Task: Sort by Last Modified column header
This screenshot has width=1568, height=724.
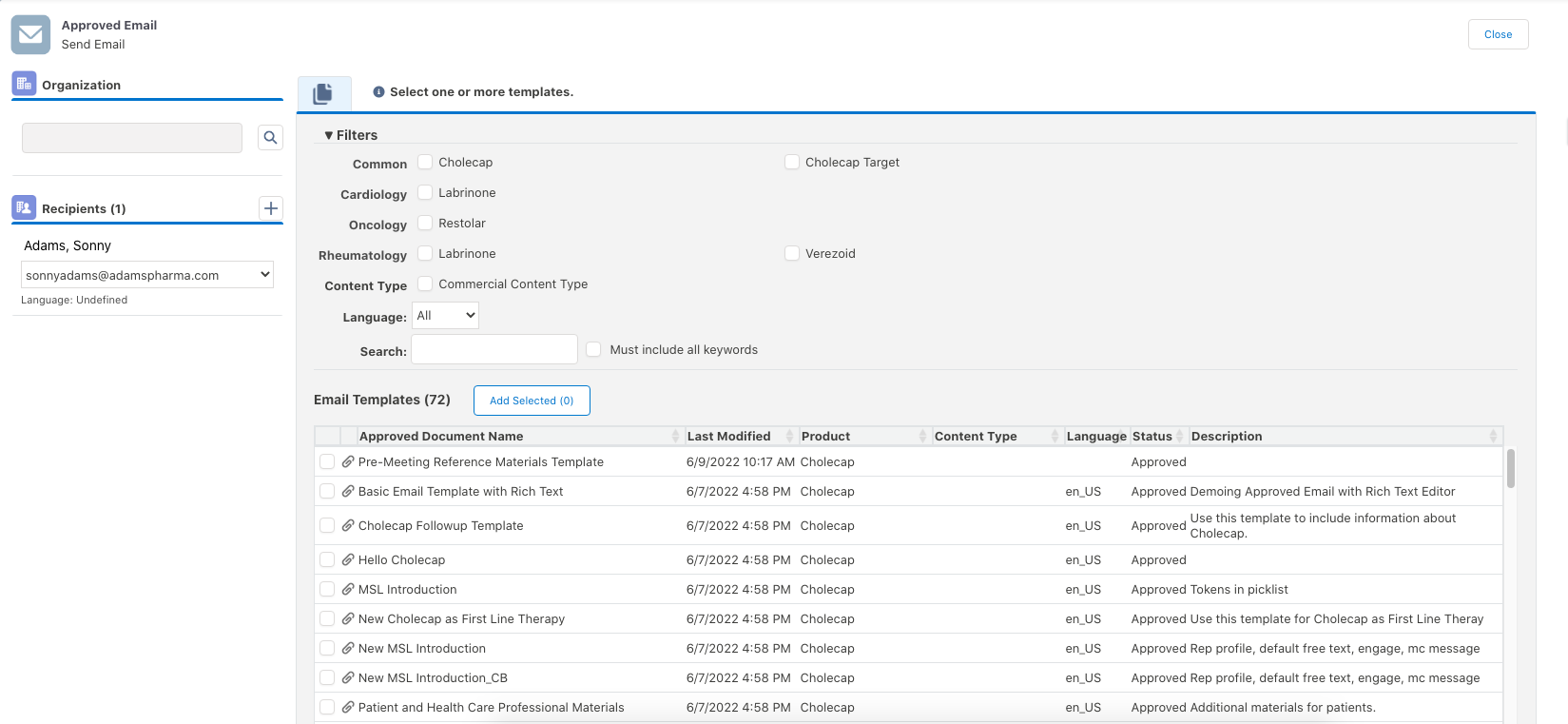Action: (x=728, y=437)
